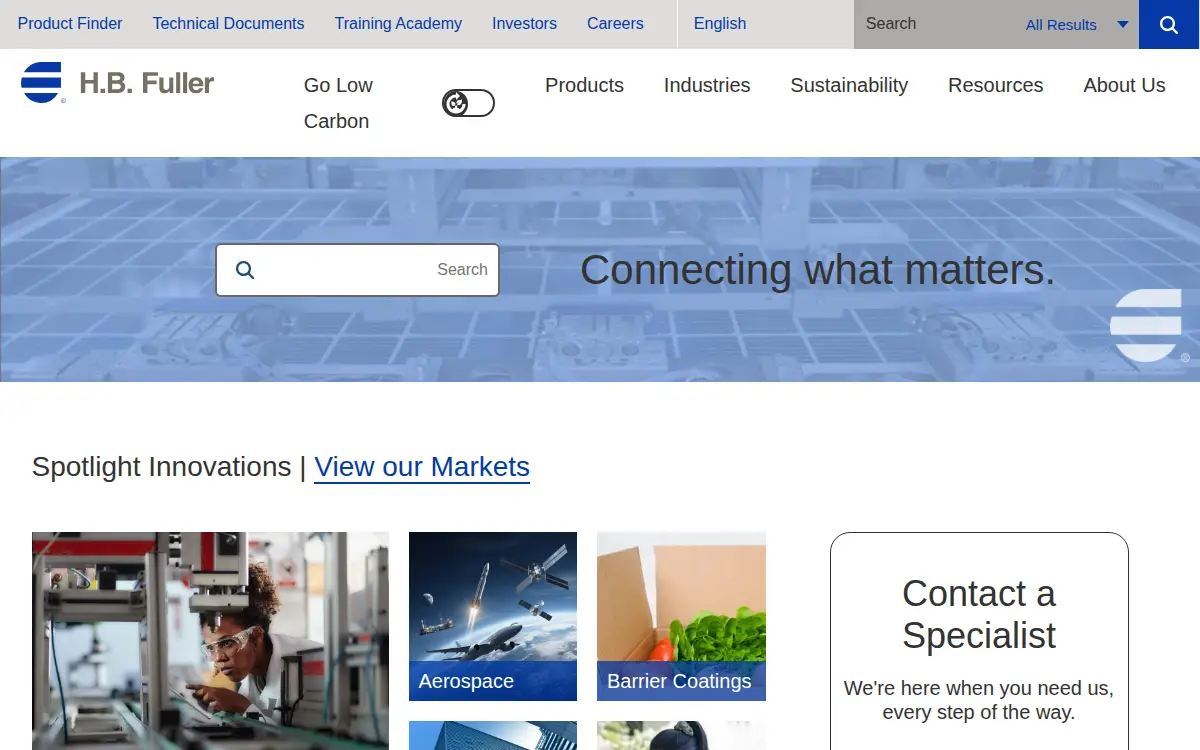This screenshot has width=1200, height=750.
Task: Open the Sustainability menu
Action: click(849, 85)
